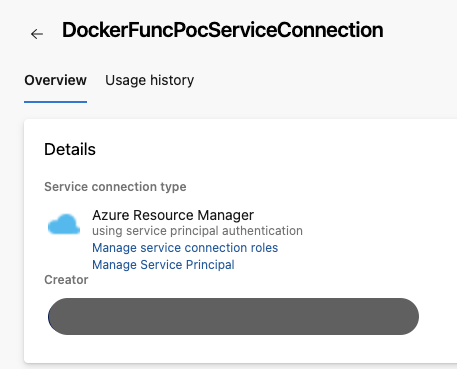Go back using the left arrow icon
Screen dimensions: 457x369
37,34
